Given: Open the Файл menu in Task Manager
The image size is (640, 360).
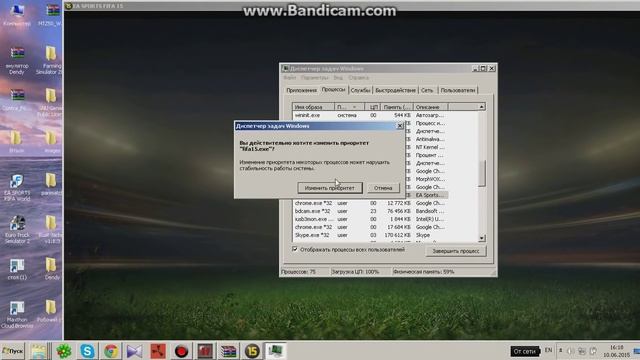Looking at the screenshot, I should pyautogui.click(x=289, y=78).
